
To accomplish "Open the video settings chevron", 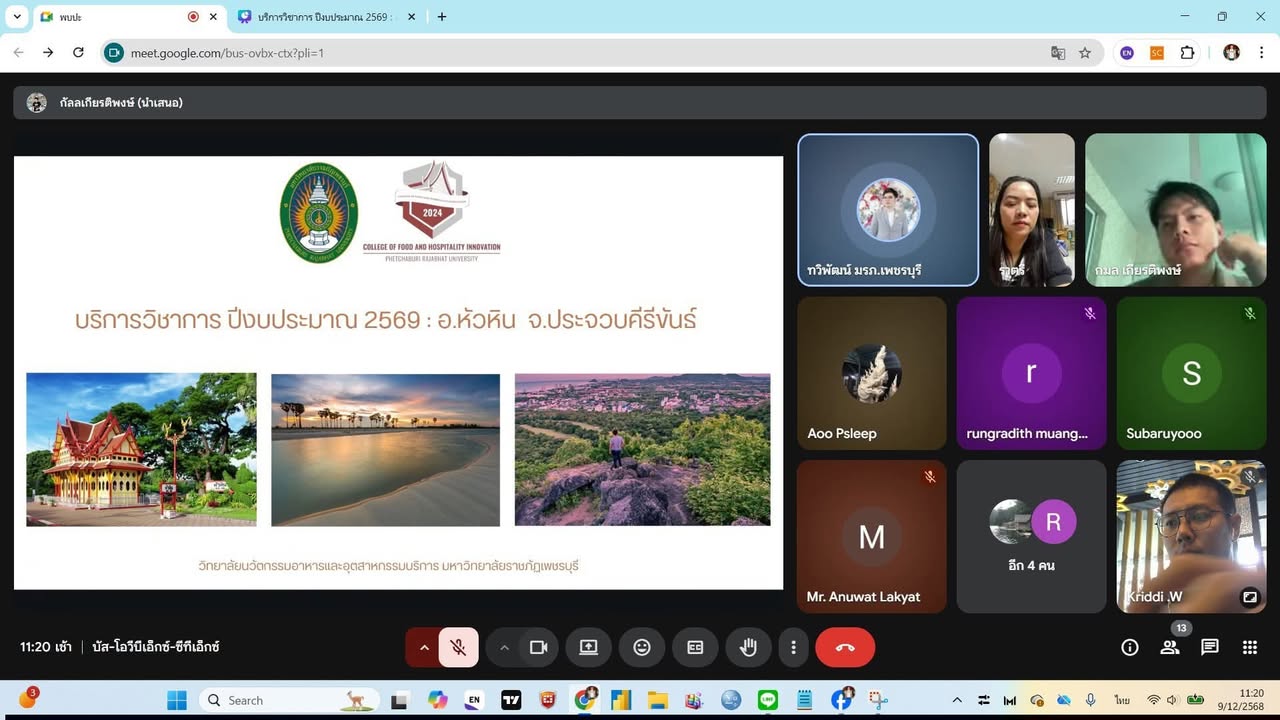I will click(504, 647).
